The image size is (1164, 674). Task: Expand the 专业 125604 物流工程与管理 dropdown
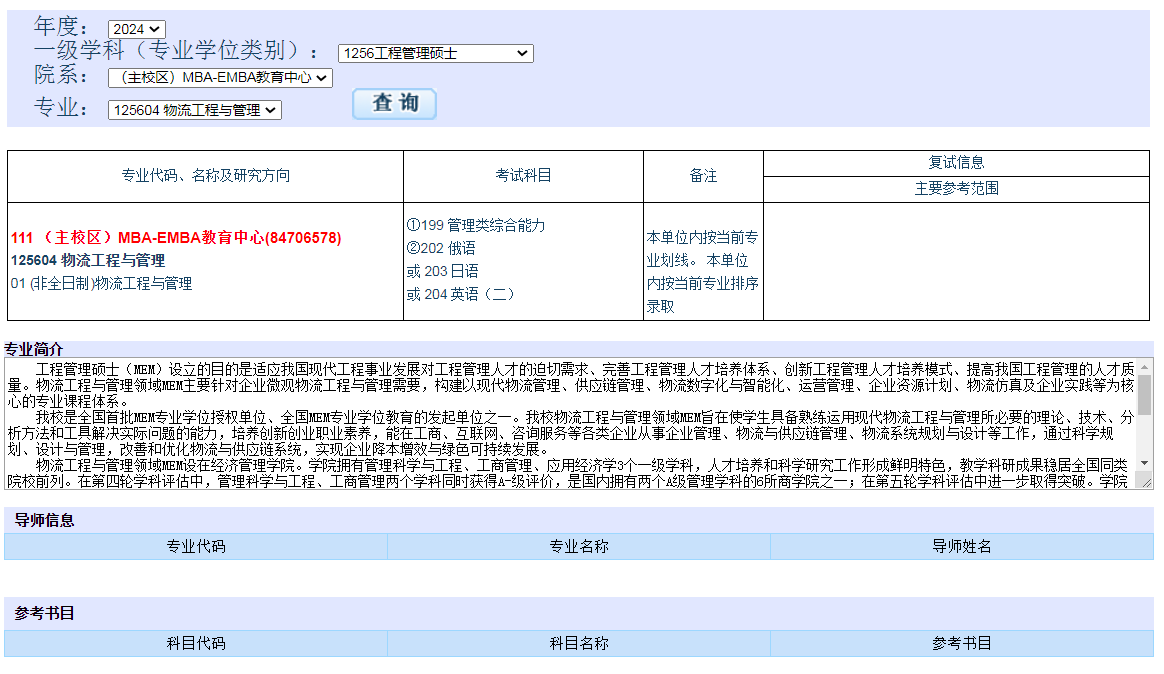click(194, 110)
